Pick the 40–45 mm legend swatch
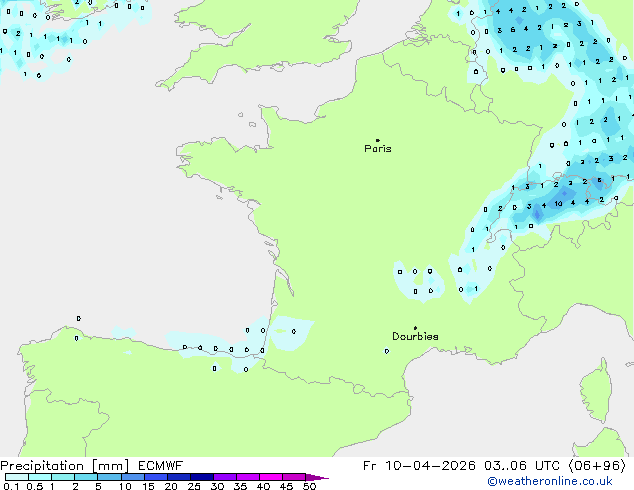The height and width of the screenshot is (490, 634). [271, 477]
